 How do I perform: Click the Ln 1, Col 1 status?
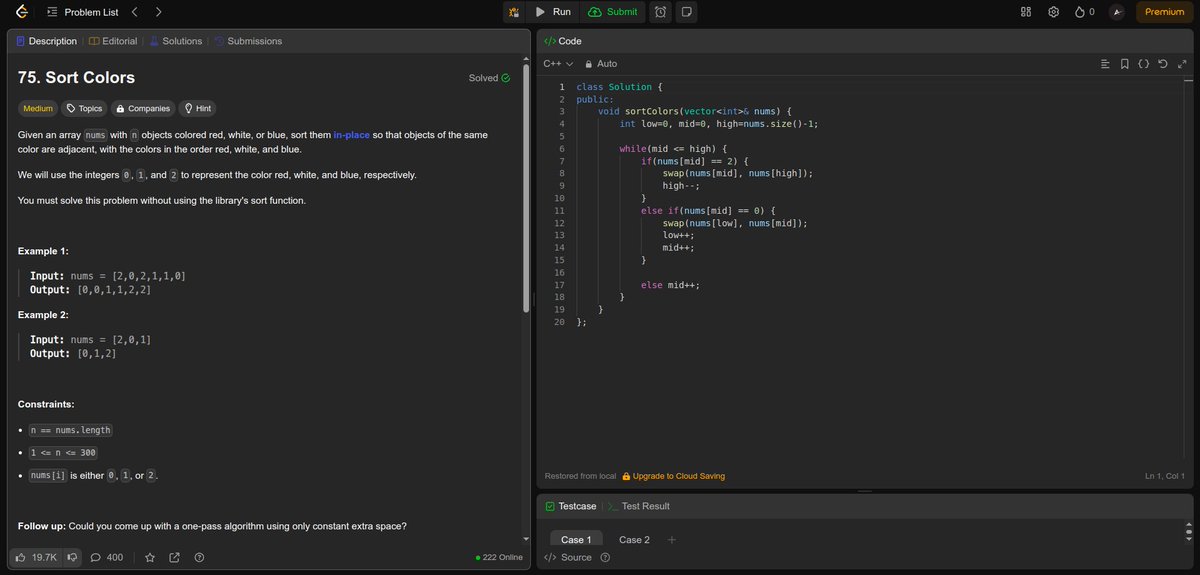[x=1164, y=476]
